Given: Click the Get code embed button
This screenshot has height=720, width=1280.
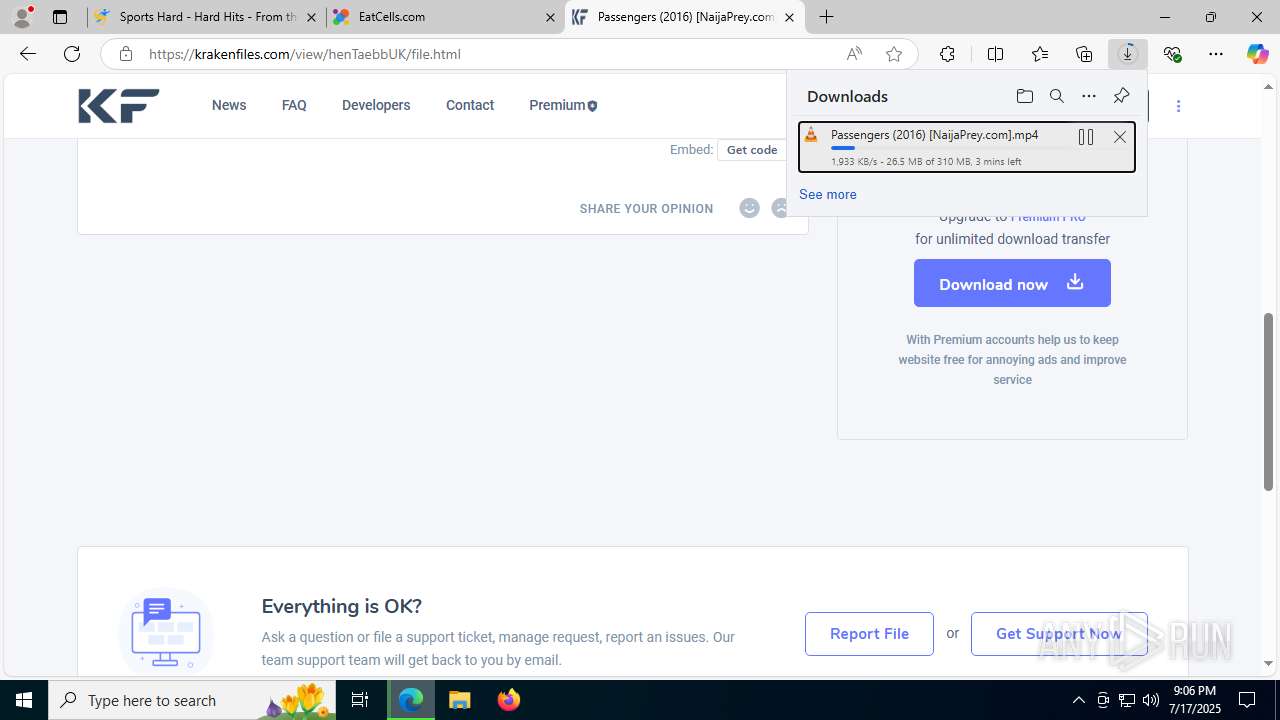Looking at the screenshot, I should click(752, 150).
